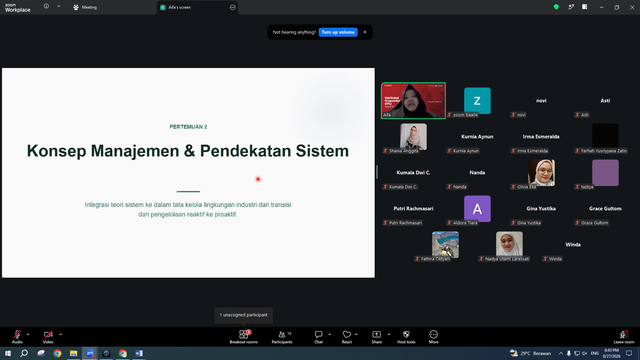Click the Asti participant name
The width and height of the screenshot is (640, 360).
pyautogui.click(x=605, y=100)
